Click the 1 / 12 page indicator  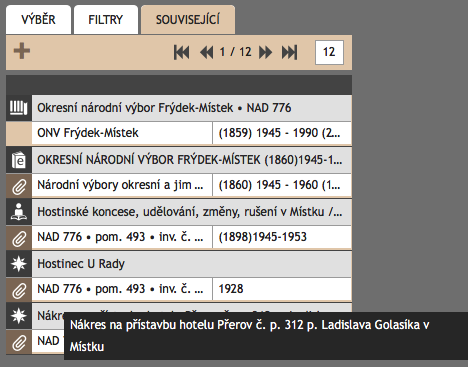(x=235, y=52)
